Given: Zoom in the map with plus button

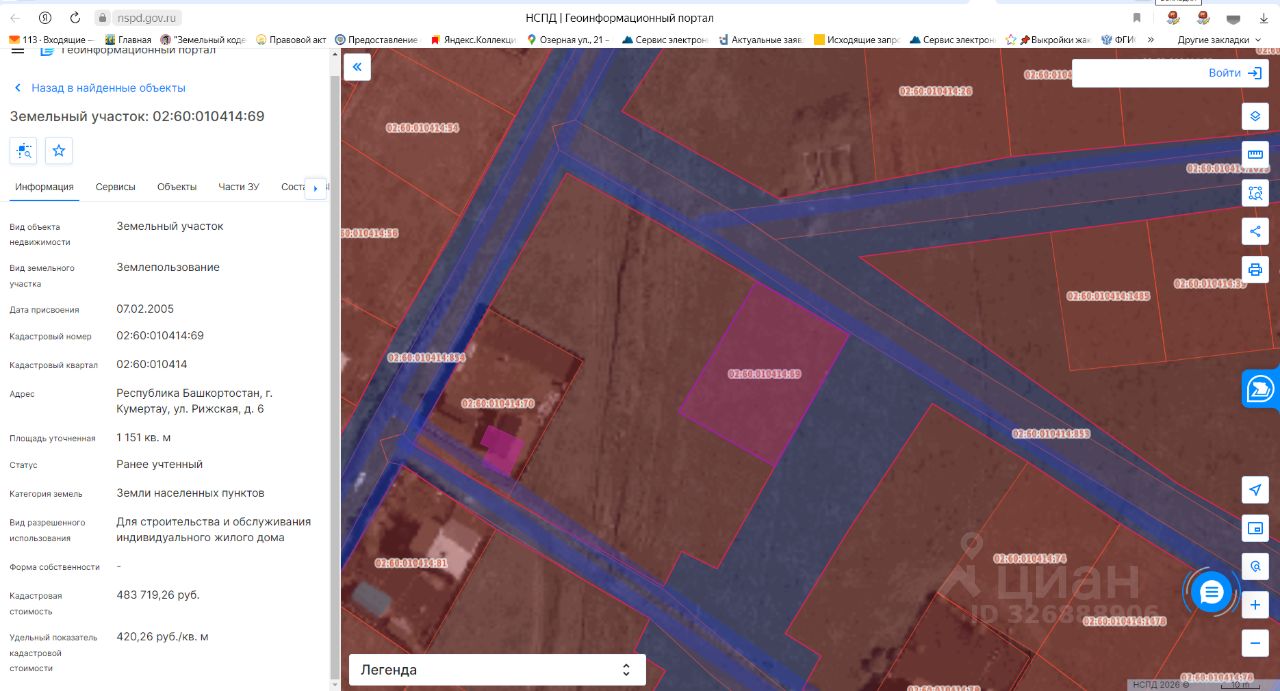Looking at the screenshot, I should (x=1255, y=605).
